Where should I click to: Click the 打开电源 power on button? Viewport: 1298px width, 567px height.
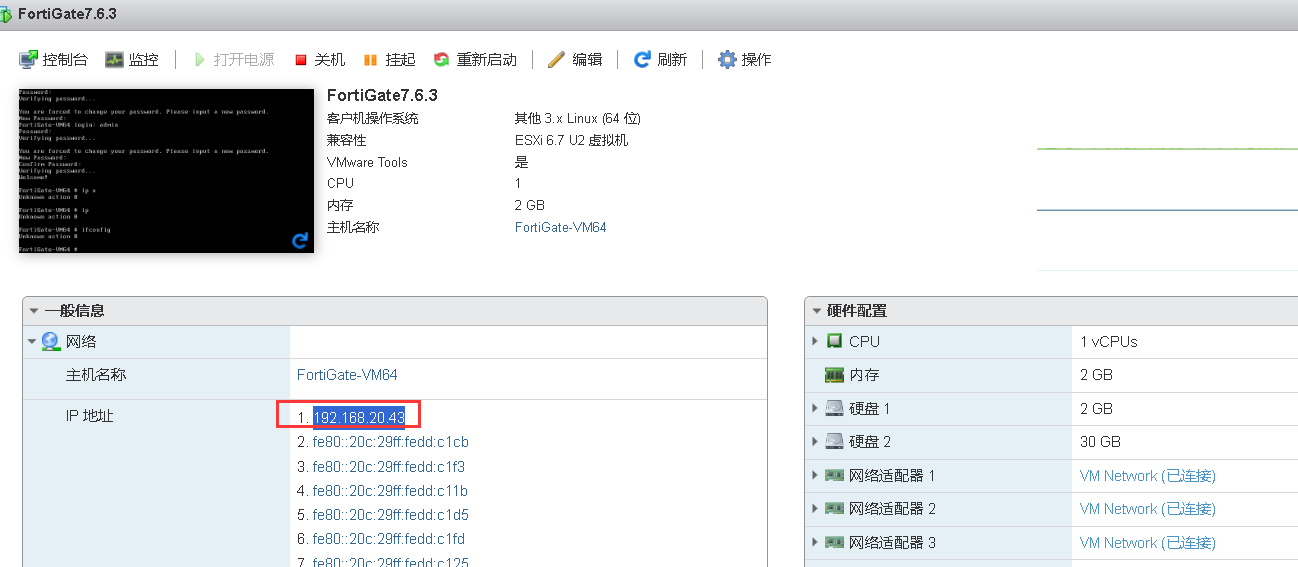(x=233, y=60)
